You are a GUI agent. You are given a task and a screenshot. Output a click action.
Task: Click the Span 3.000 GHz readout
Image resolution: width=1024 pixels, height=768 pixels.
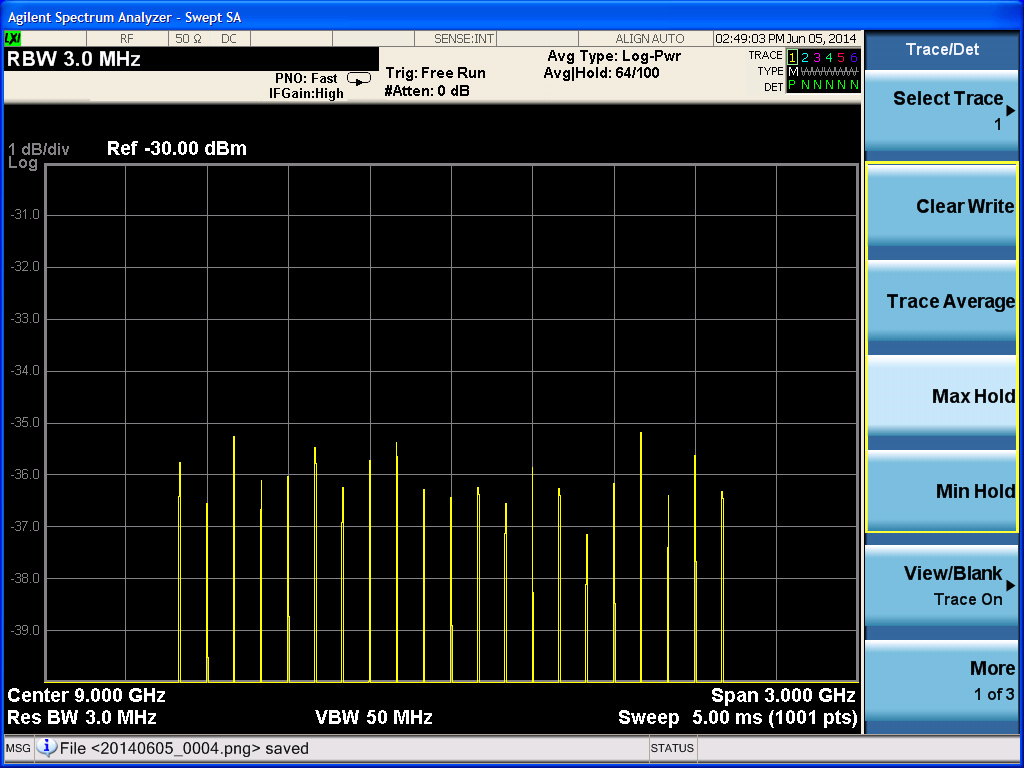[x=782, y=695]
